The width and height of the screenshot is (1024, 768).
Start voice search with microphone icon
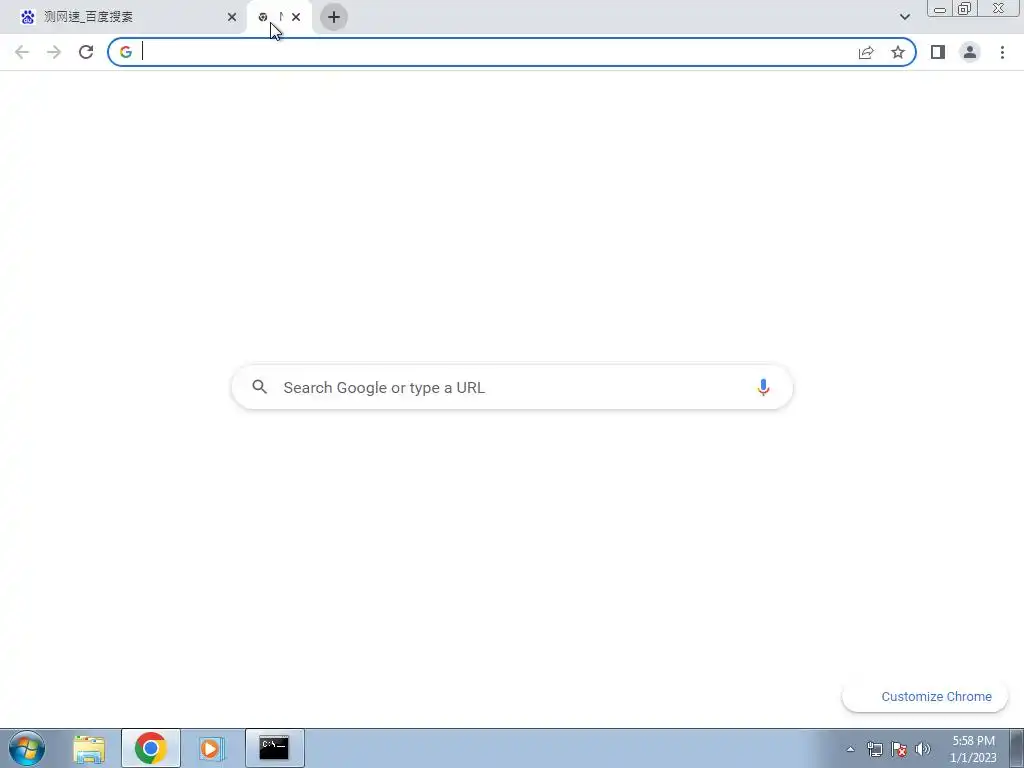pos(763,387)
